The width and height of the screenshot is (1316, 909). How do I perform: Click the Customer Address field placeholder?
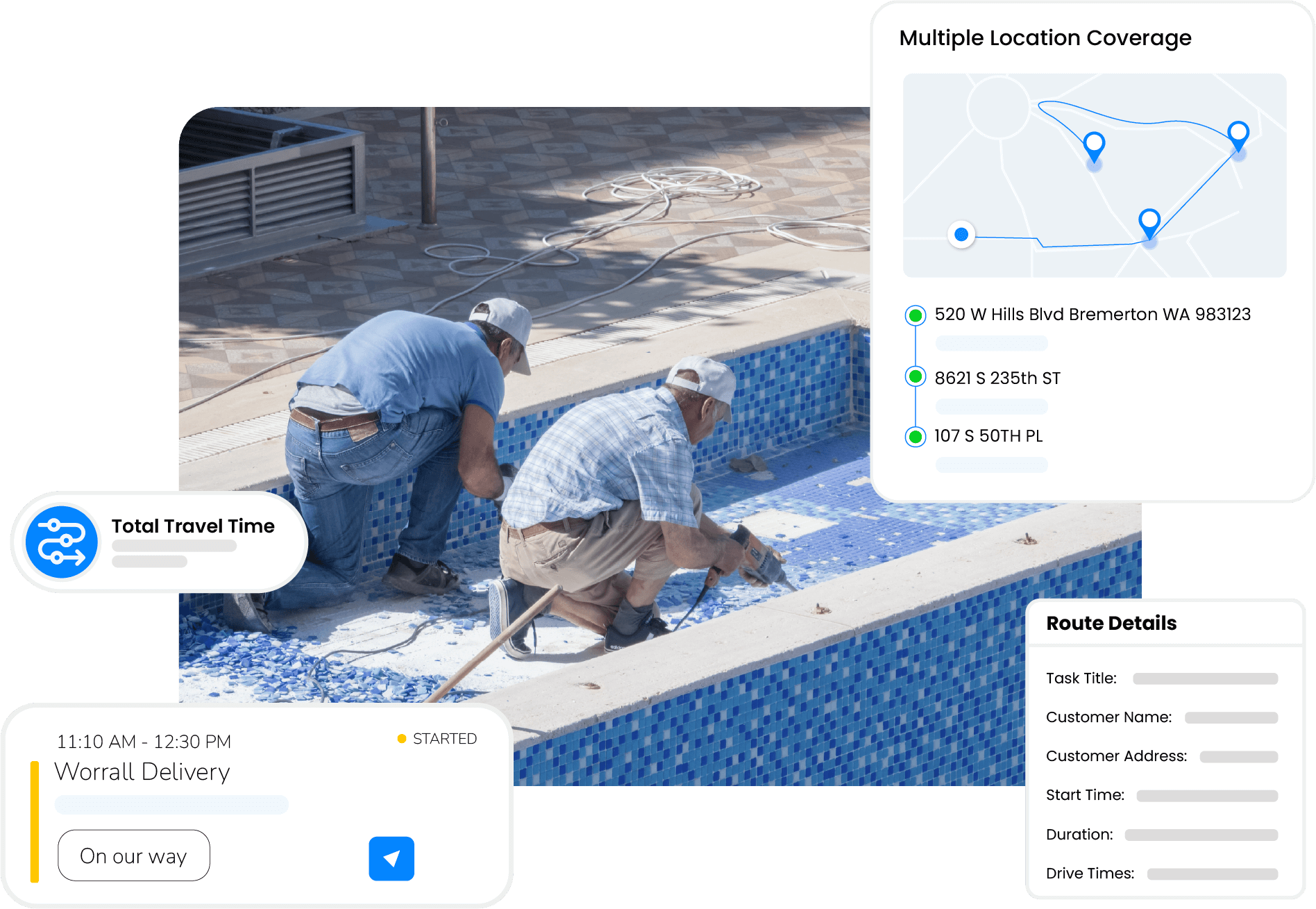coord(1238,757)
